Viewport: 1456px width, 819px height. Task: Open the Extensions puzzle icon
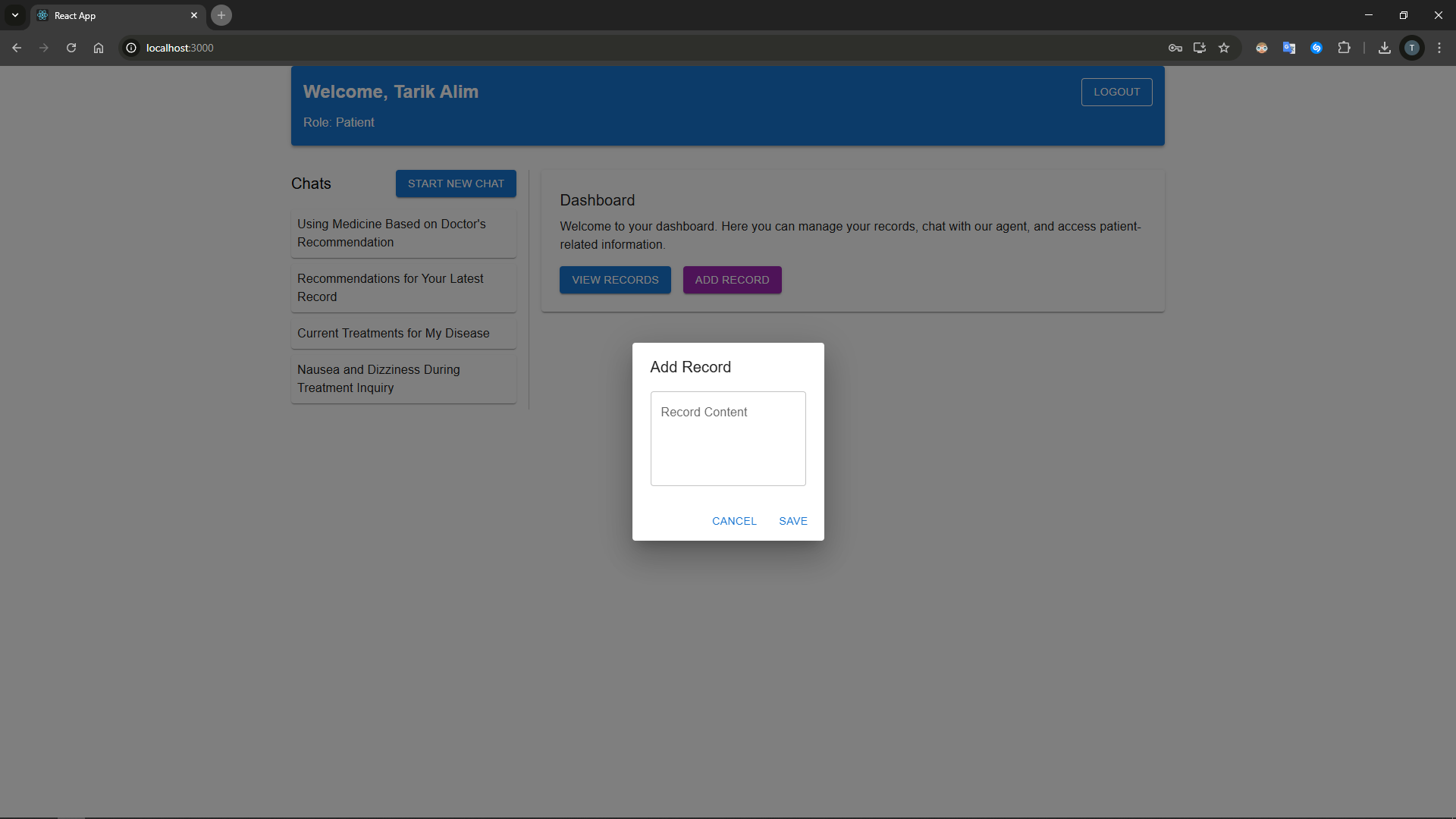(1344, 48)
